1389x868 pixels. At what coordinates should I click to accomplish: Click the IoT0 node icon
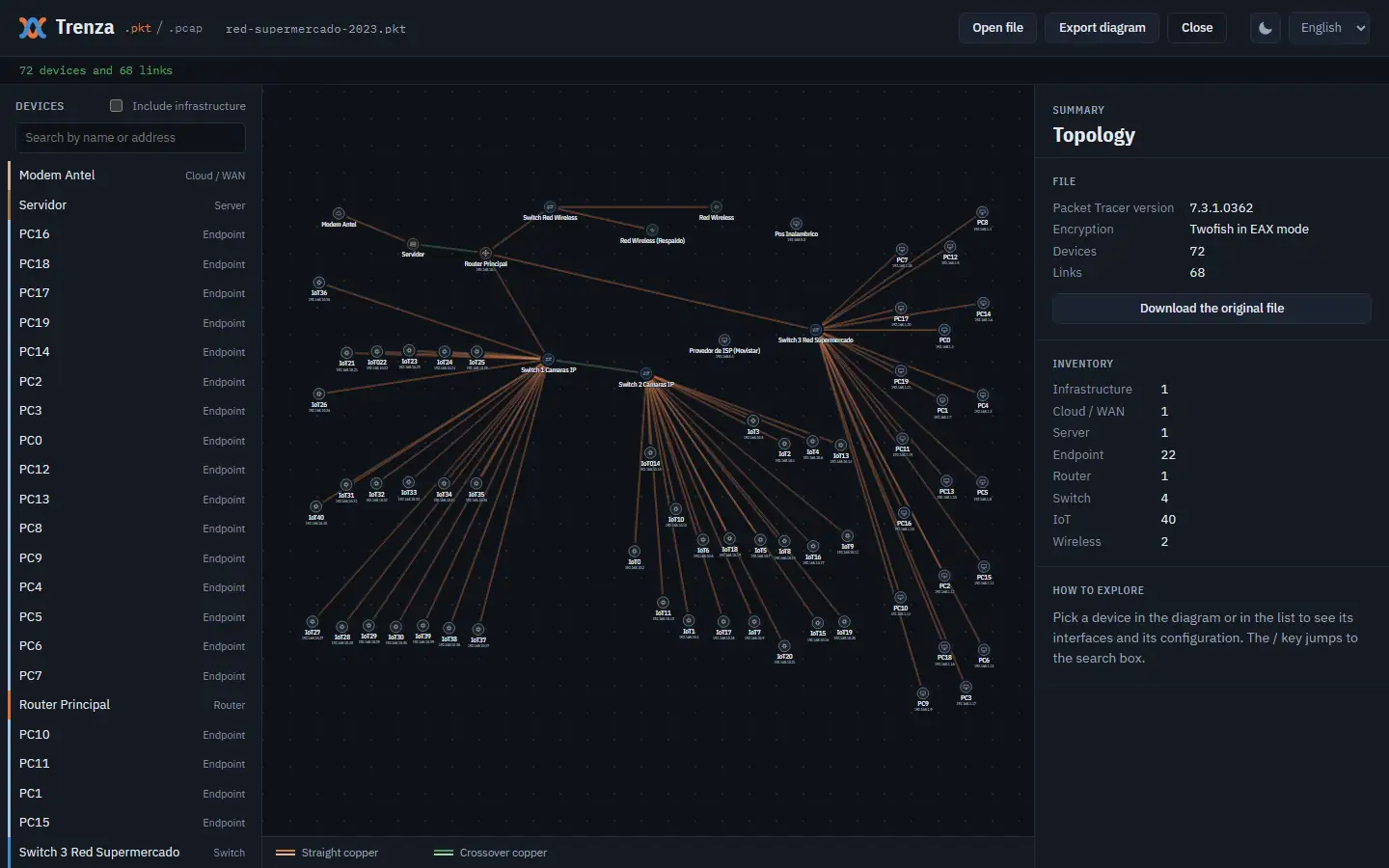pos(634,552)
